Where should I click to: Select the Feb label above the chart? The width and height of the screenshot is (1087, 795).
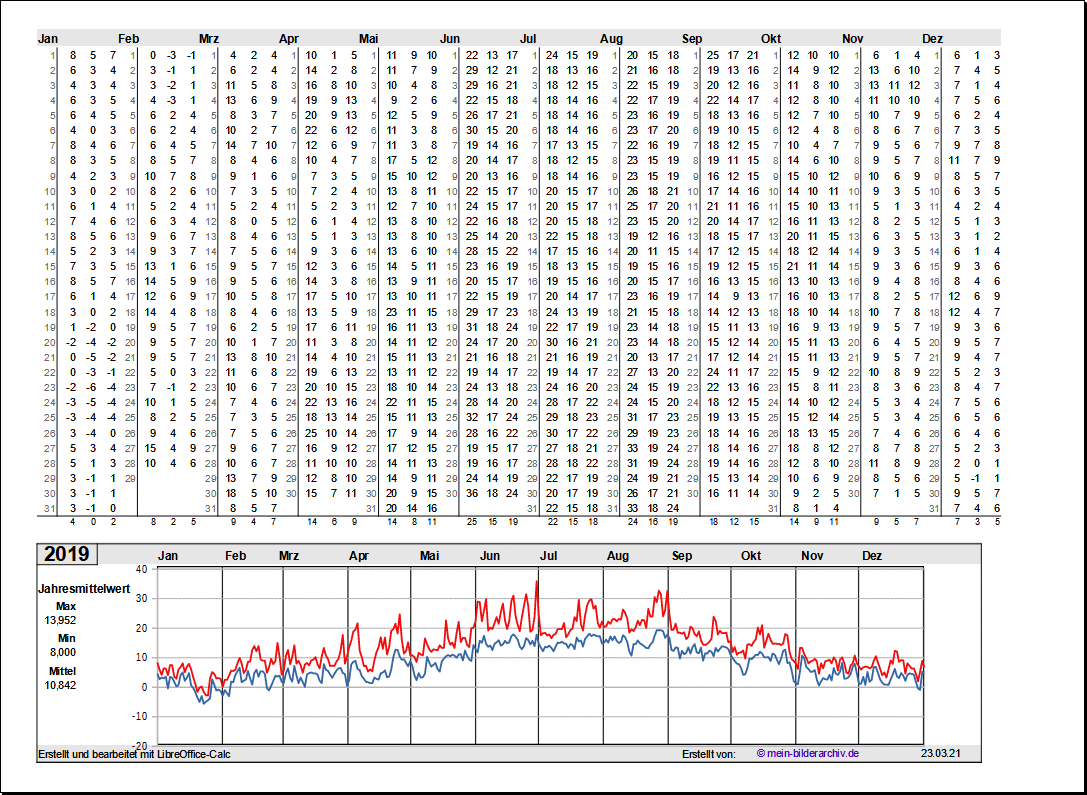click(236, 555)
